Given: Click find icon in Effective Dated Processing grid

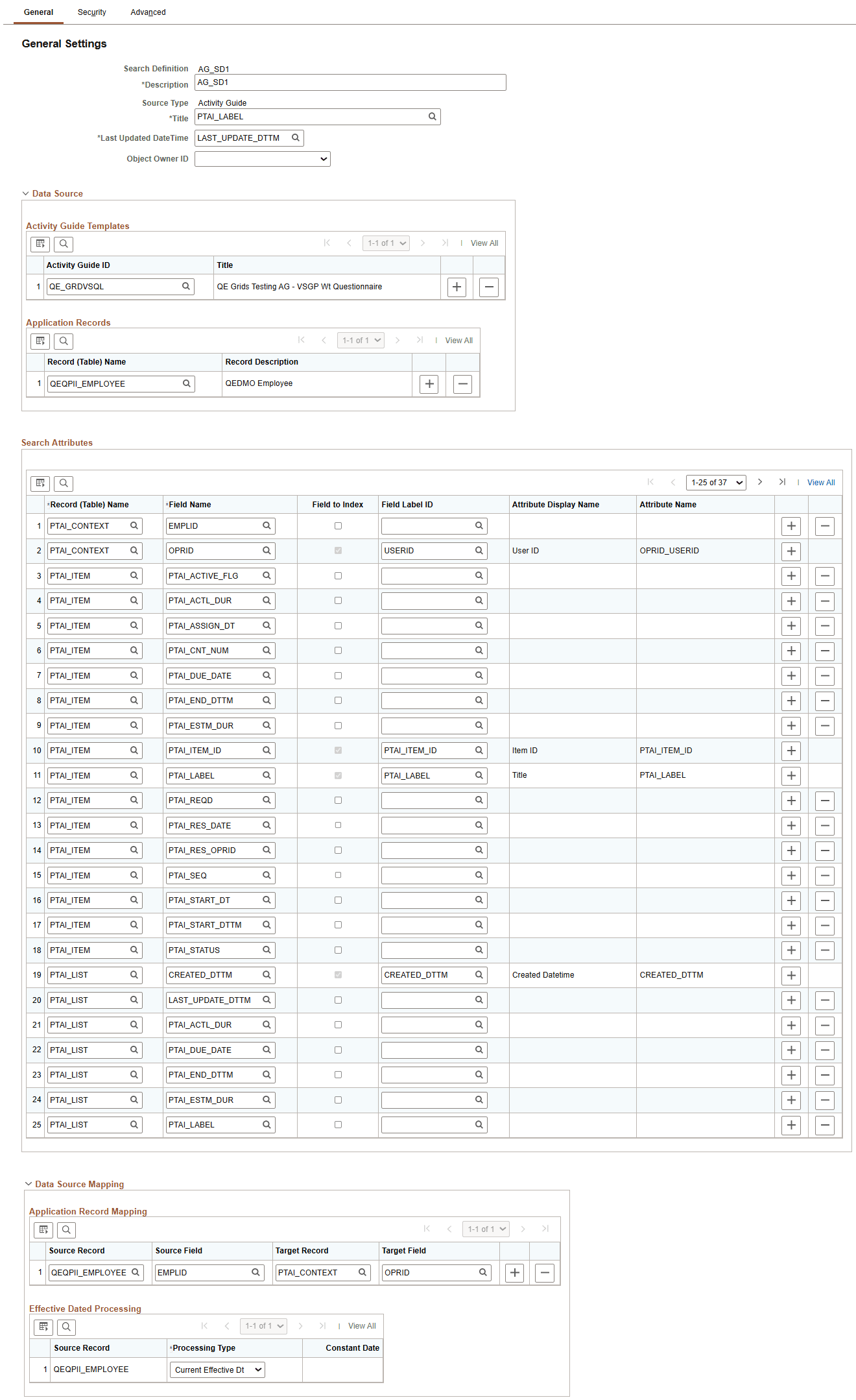Looking at the screenshot, I should 66,1327.
